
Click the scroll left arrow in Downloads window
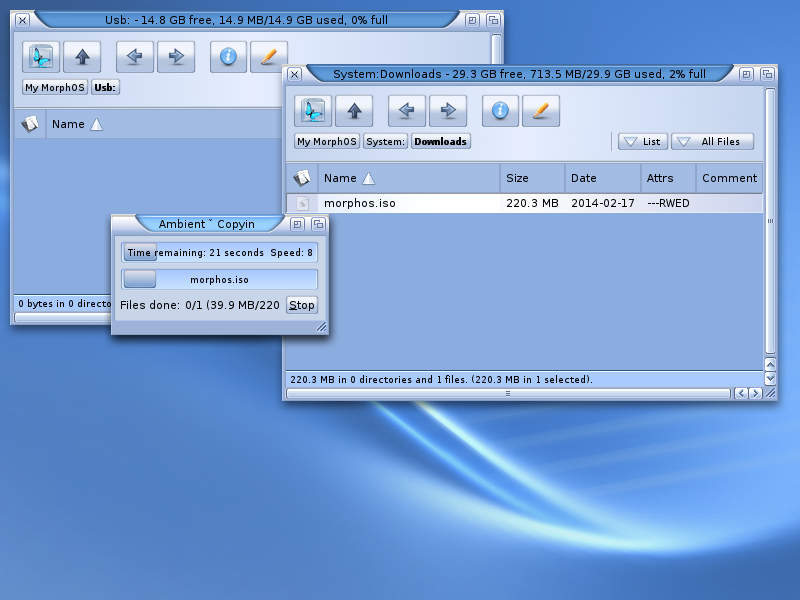pos(741,393)
